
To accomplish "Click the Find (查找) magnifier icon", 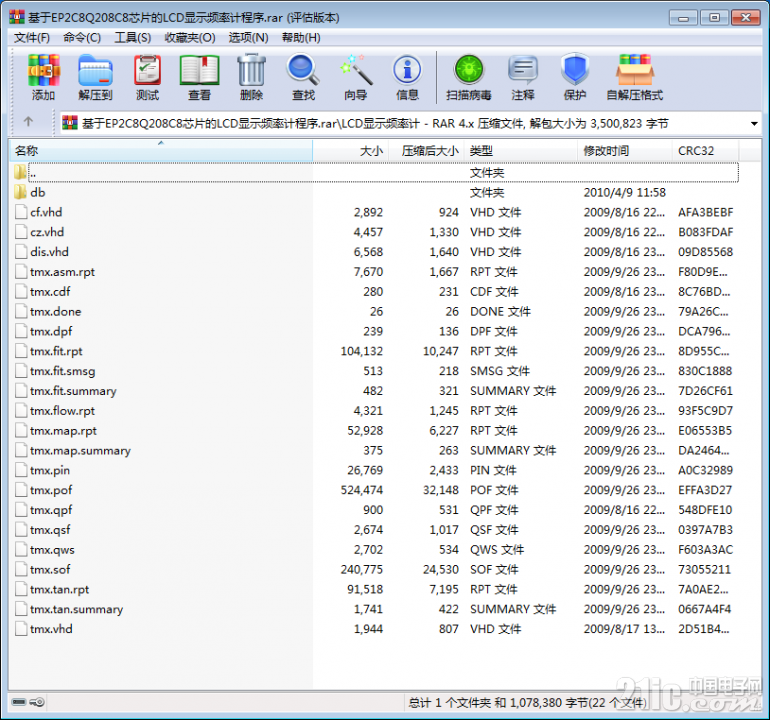I will pos(303,70).
